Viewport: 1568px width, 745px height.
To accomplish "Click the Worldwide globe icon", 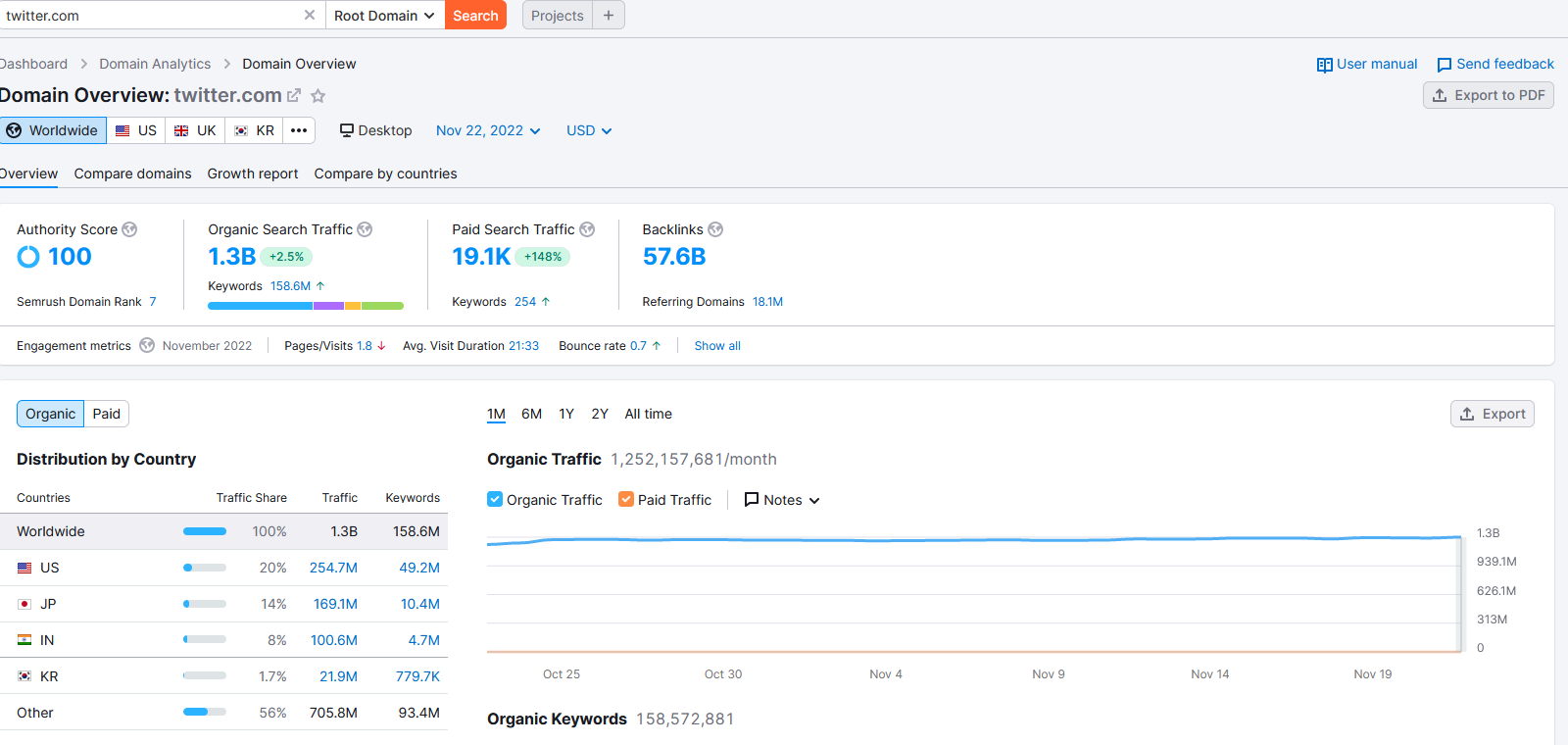I will click(14, 130).
